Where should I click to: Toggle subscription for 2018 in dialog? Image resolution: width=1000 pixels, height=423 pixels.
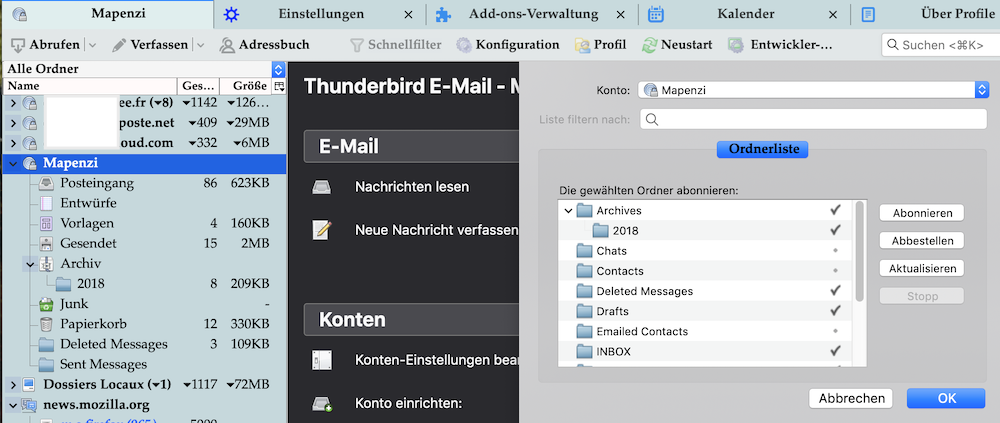[x=835, y=230]
